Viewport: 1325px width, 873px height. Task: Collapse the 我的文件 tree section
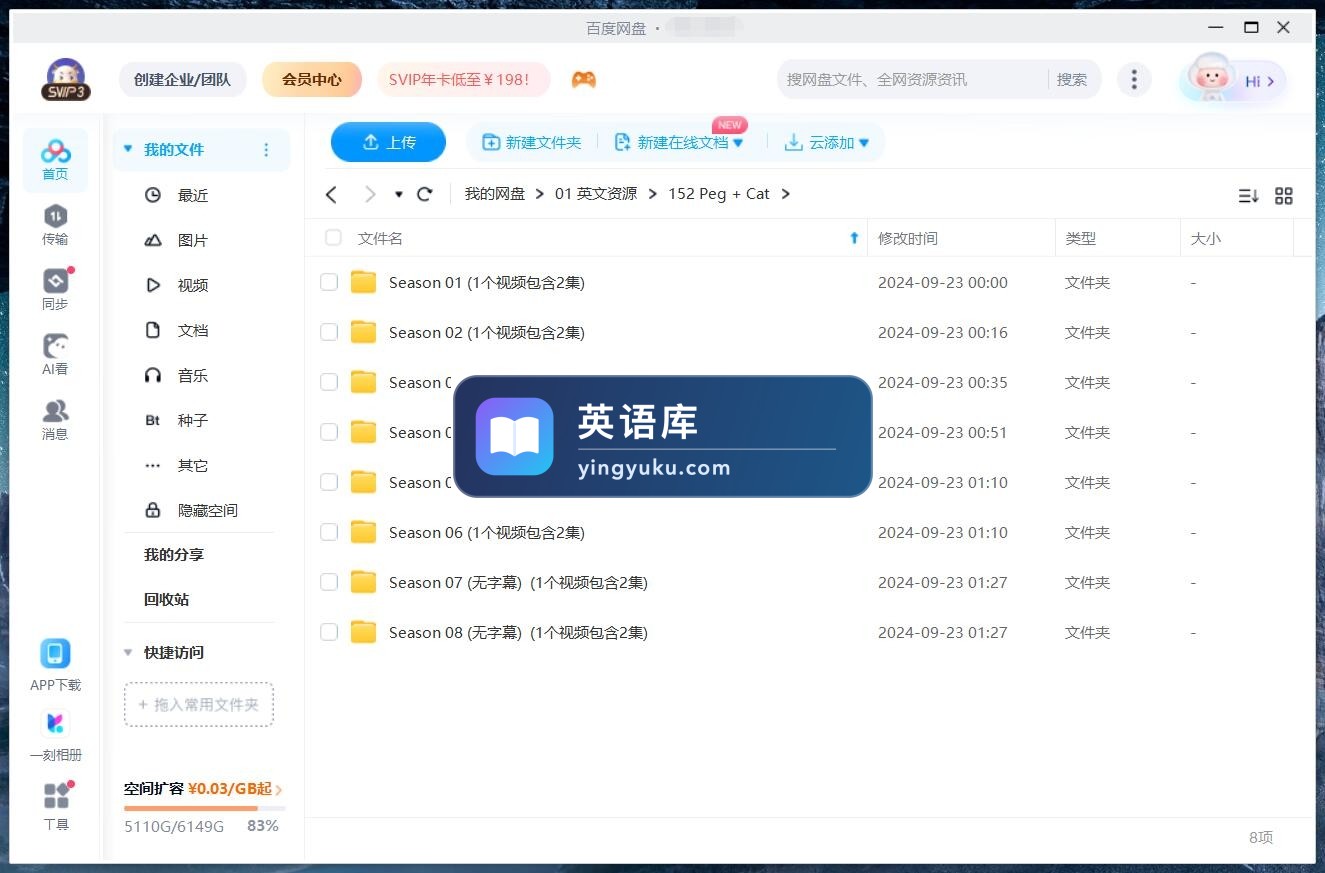(128, 149)
